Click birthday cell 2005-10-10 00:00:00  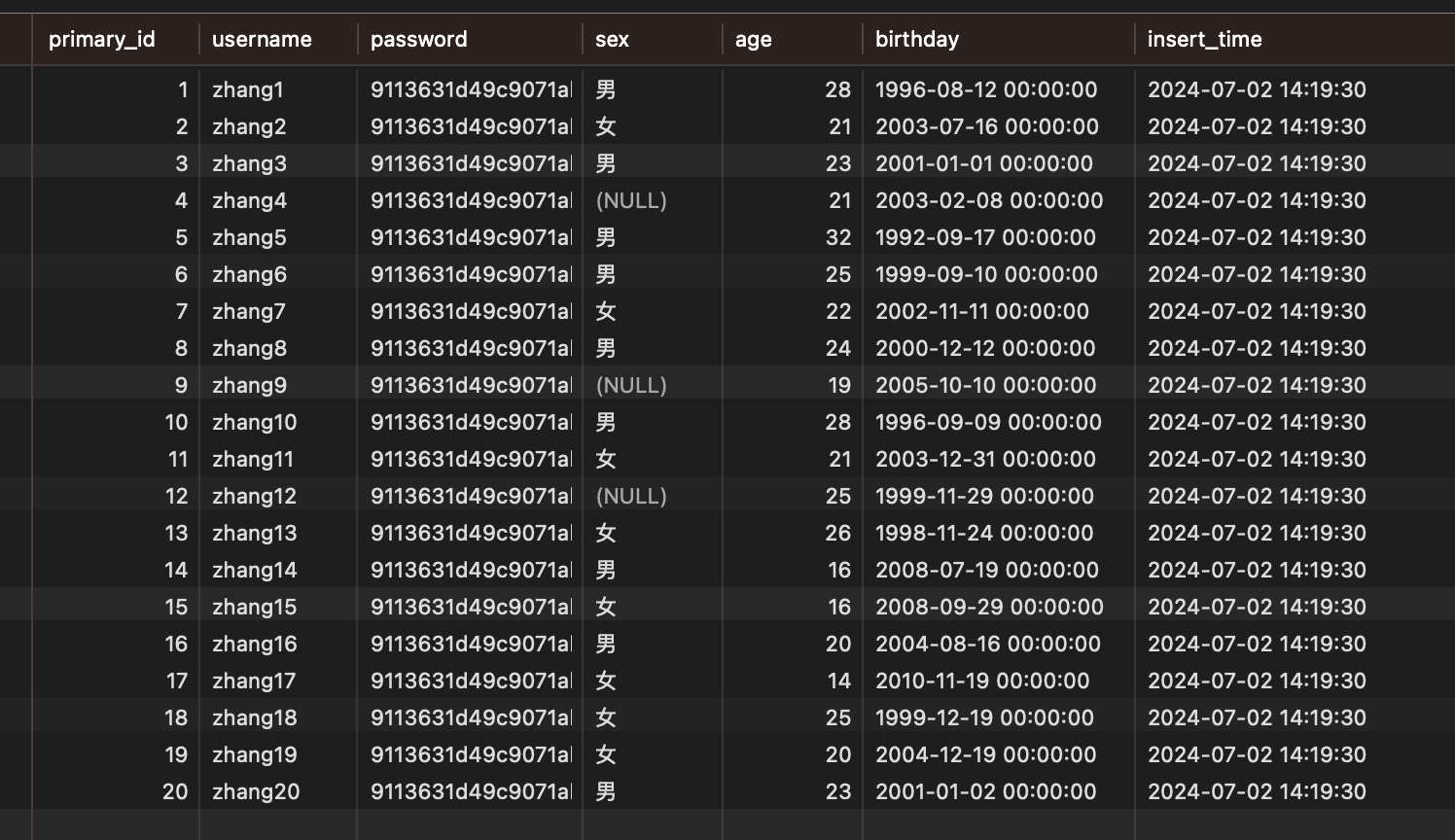click(985, 386)
